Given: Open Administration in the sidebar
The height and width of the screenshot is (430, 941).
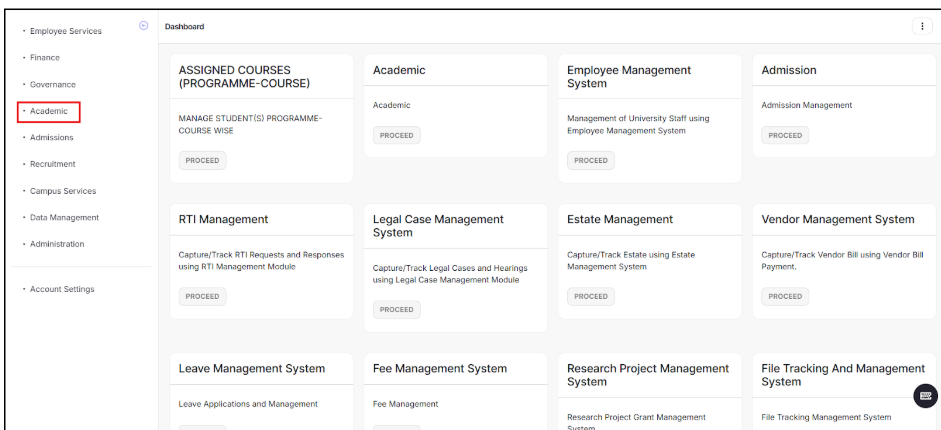Looking at the screenshot, I should [x=57, y=244].
